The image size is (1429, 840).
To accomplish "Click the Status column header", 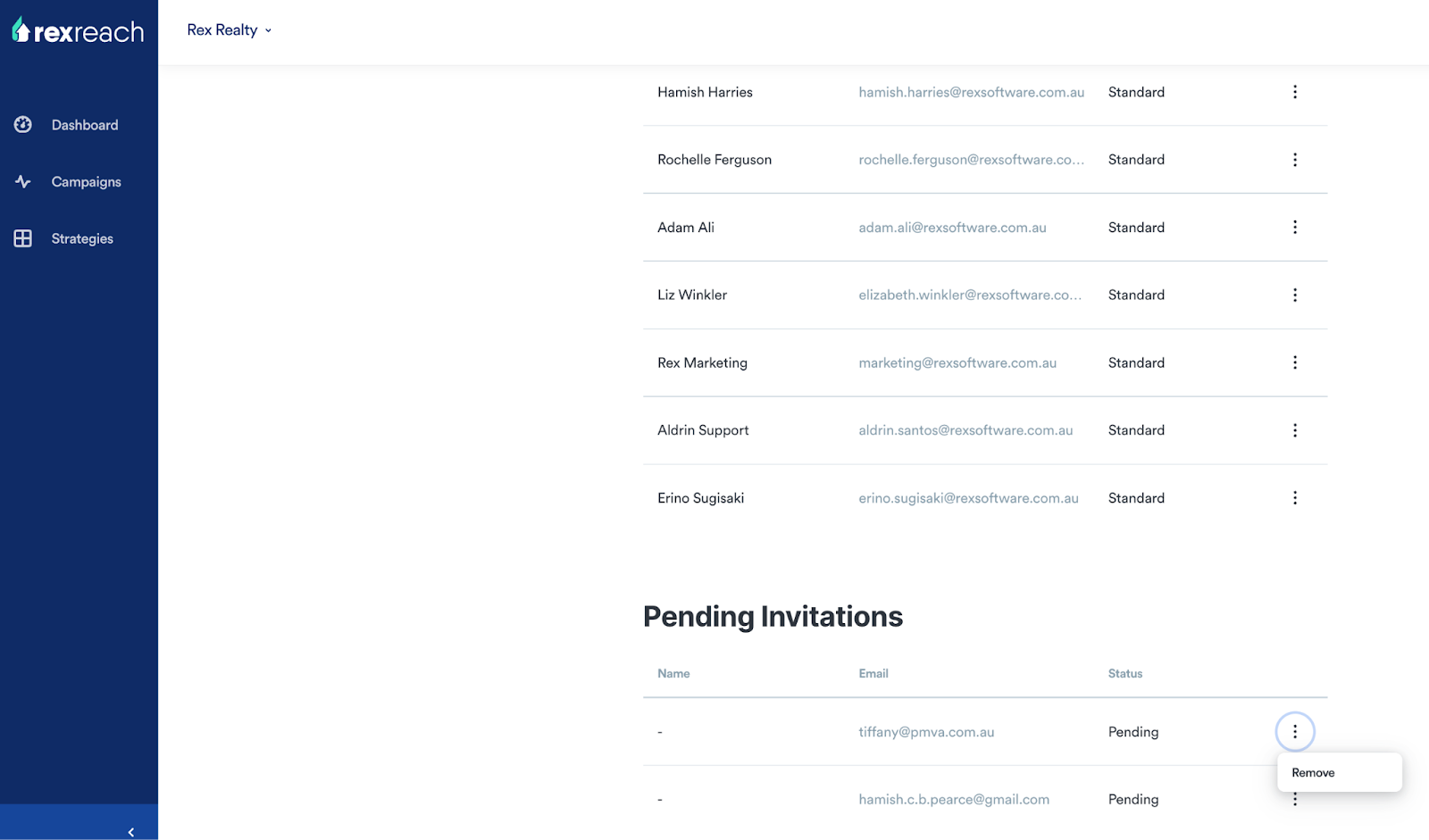I will (x=1125, y=674).
